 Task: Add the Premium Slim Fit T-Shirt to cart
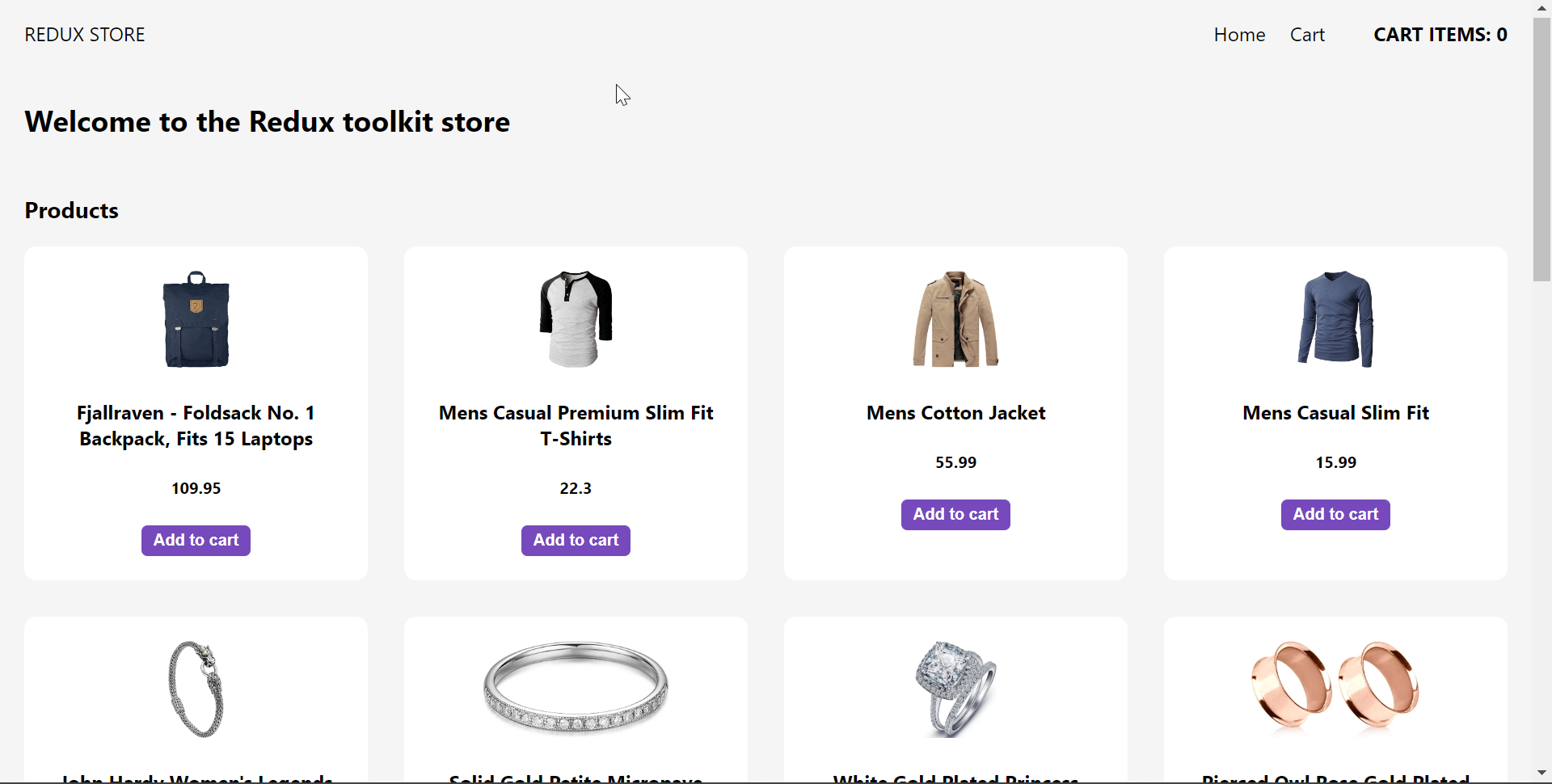[575, 540]
